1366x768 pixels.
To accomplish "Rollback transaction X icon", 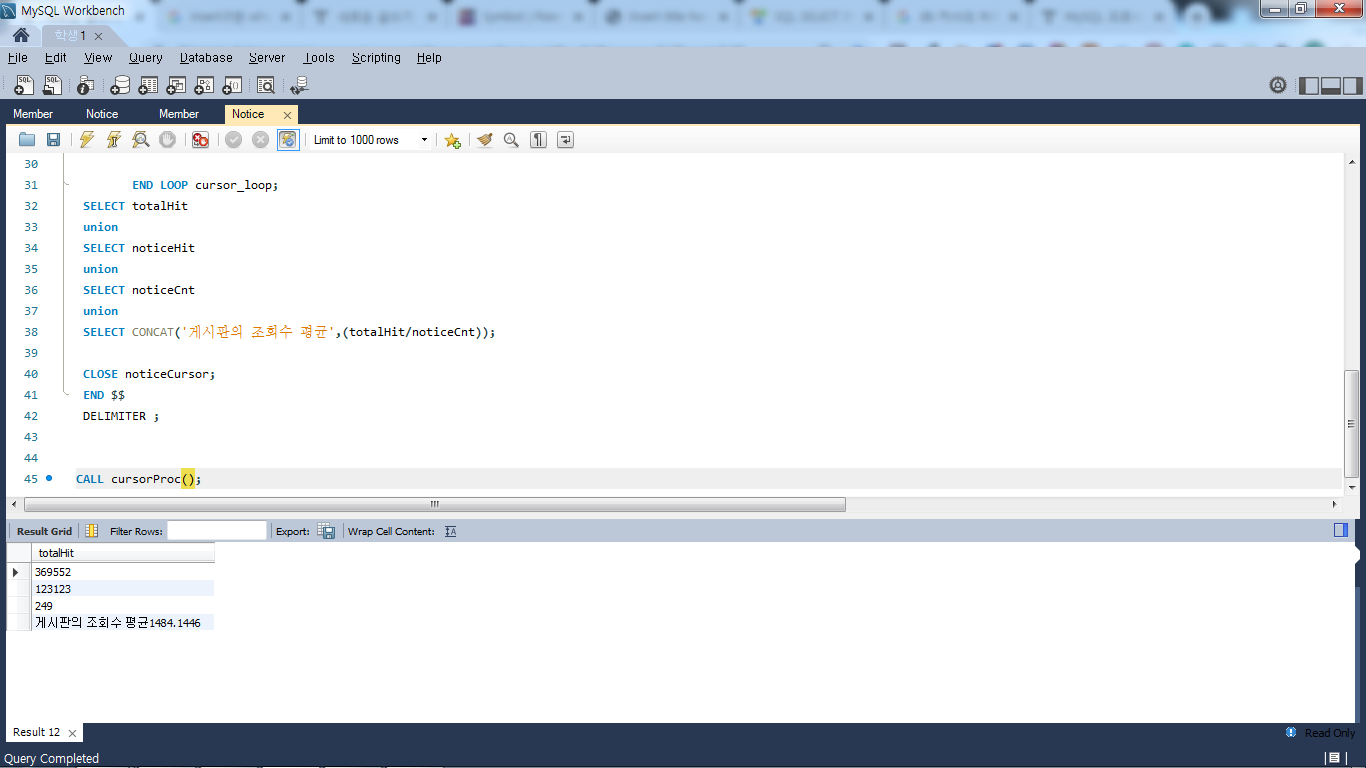I will (260, 140).
